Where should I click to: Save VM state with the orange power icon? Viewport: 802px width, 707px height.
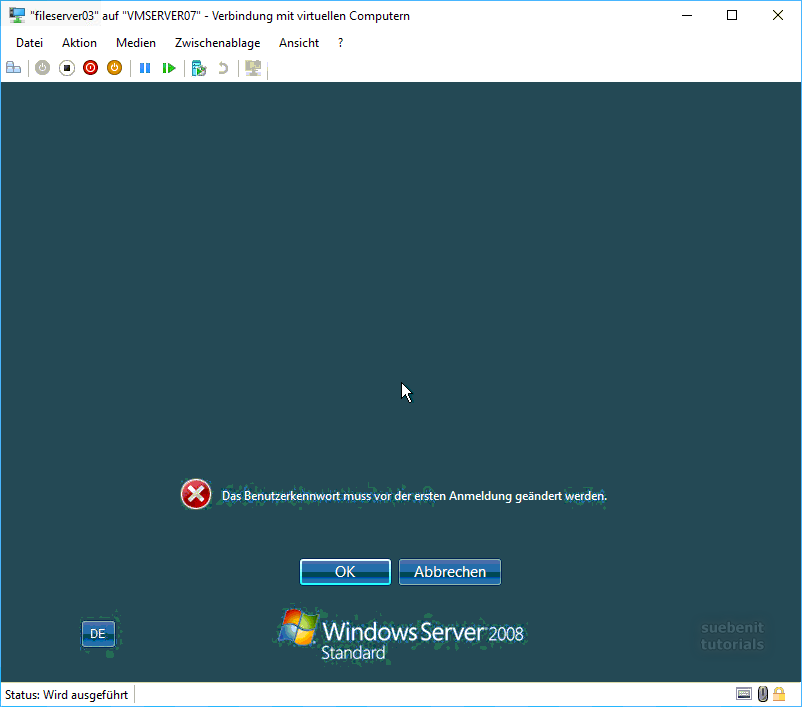(x=115, y=68)
